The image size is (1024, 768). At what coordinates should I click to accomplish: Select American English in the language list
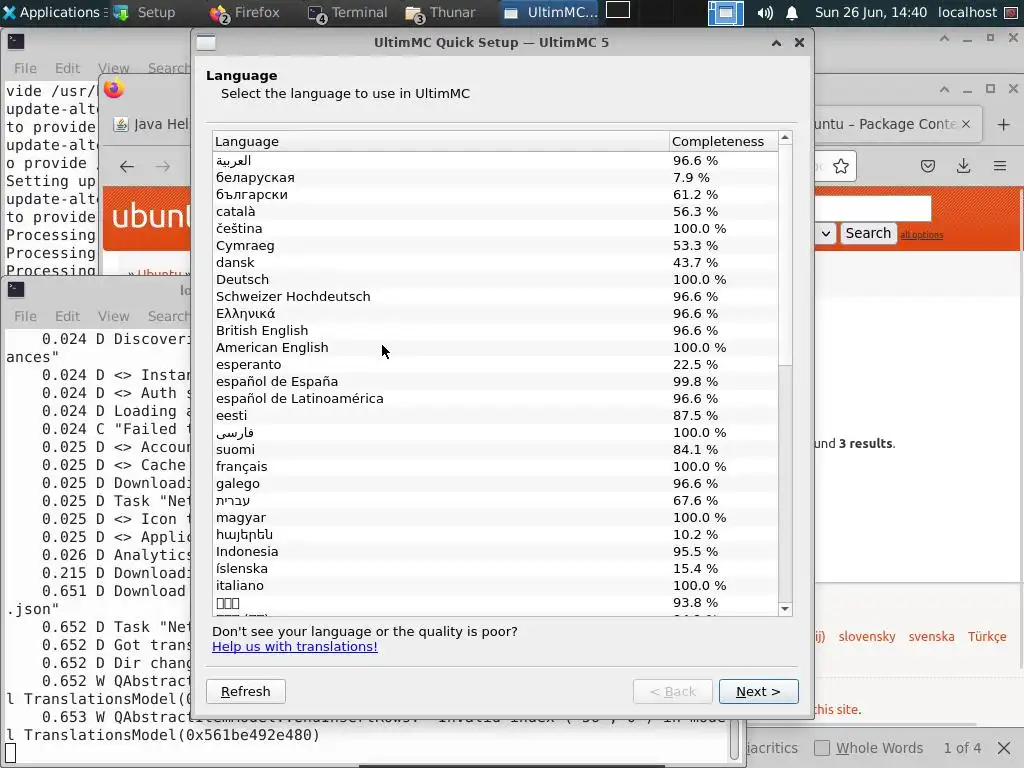tap(495, 347)
